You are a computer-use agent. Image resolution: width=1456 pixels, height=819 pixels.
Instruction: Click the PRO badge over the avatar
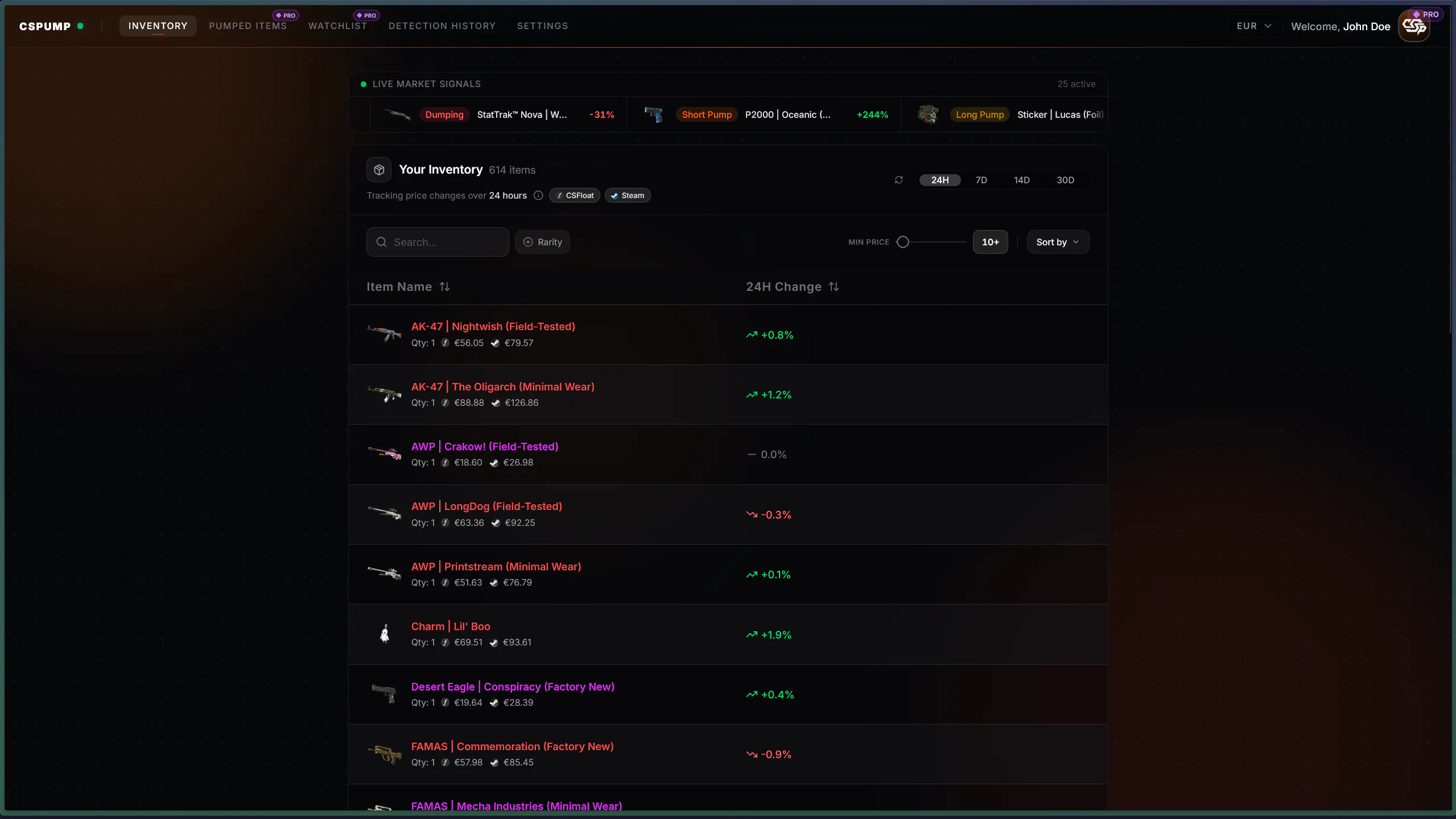1426,14
